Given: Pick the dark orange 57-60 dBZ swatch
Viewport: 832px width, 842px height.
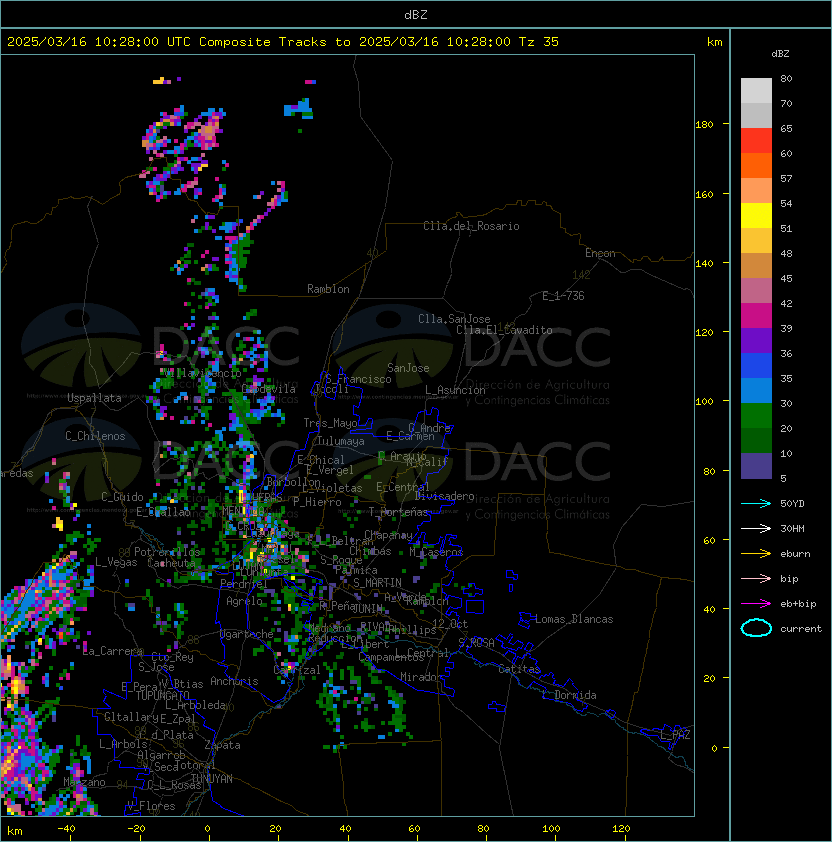Looking at the screenshot, I should 756,166.
